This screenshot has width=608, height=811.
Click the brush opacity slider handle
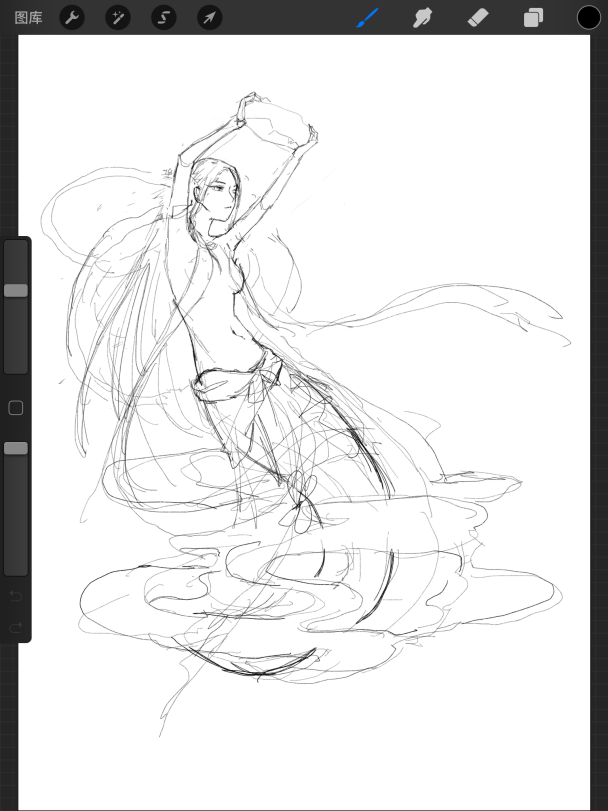(16, 448)
